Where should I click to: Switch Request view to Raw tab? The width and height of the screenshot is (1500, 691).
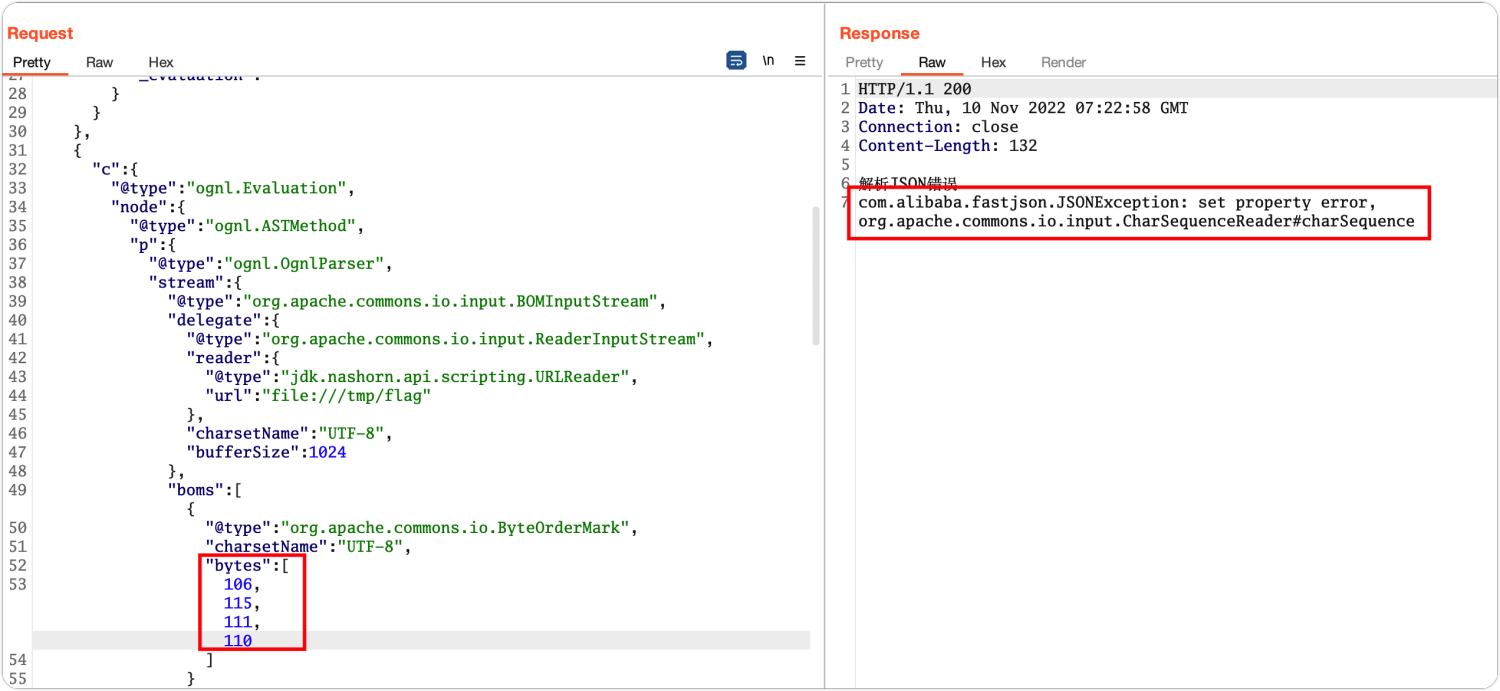[100, 62]
